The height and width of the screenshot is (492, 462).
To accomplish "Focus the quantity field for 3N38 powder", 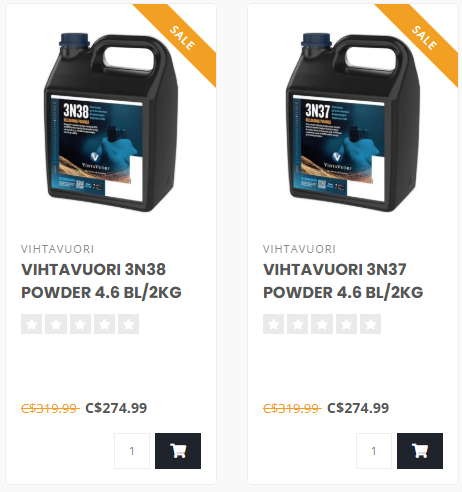I will coord(132,451).
